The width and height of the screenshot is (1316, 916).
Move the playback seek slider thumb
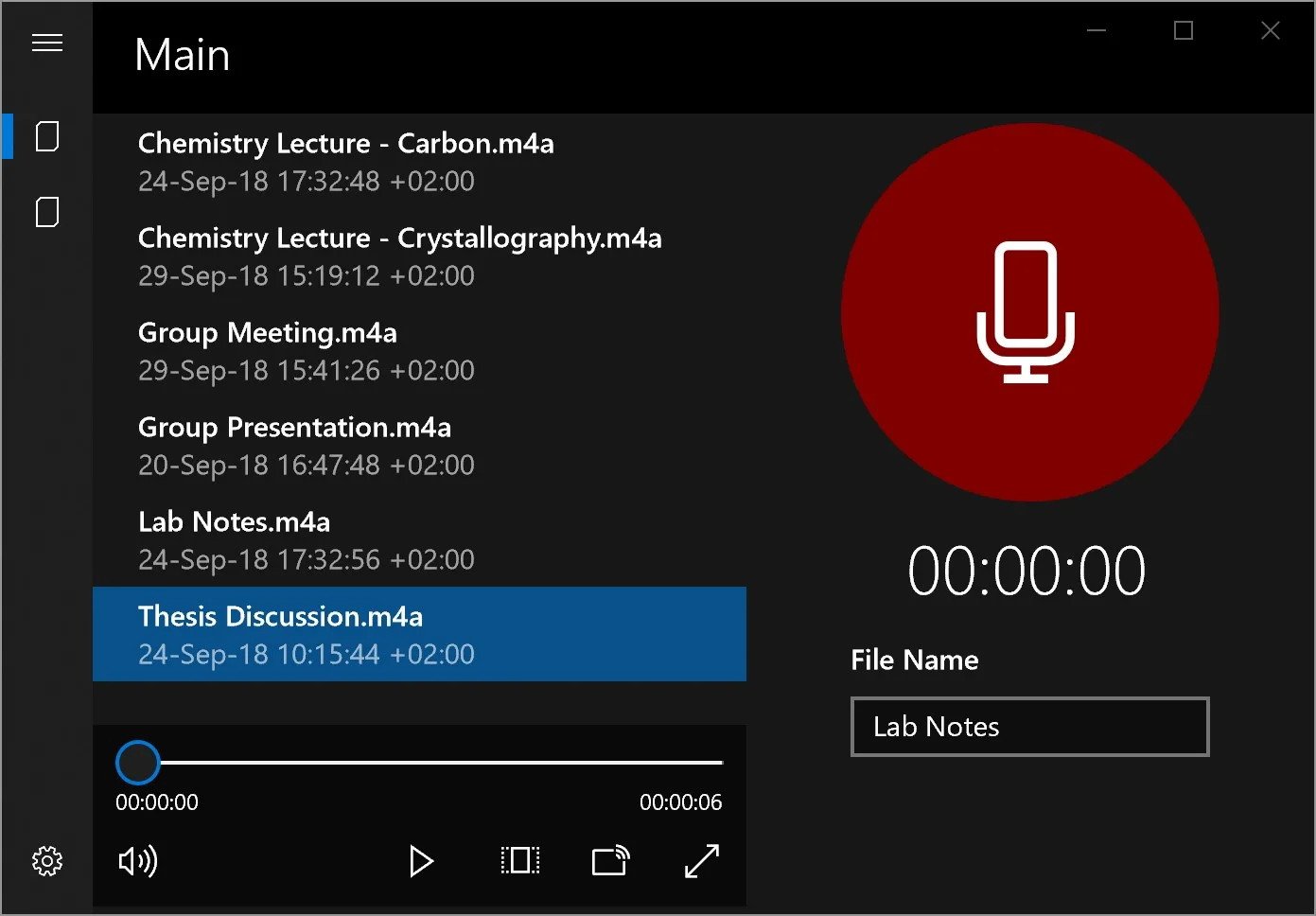[x=138, y=763]
